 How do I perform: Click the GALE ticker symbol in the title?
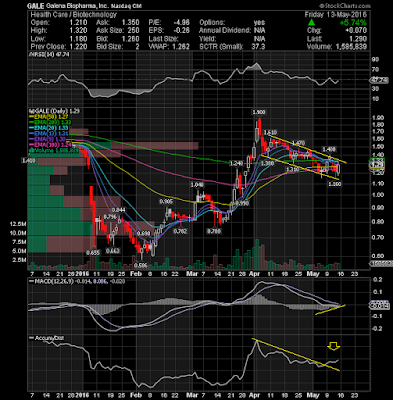(x=36, y=6)
